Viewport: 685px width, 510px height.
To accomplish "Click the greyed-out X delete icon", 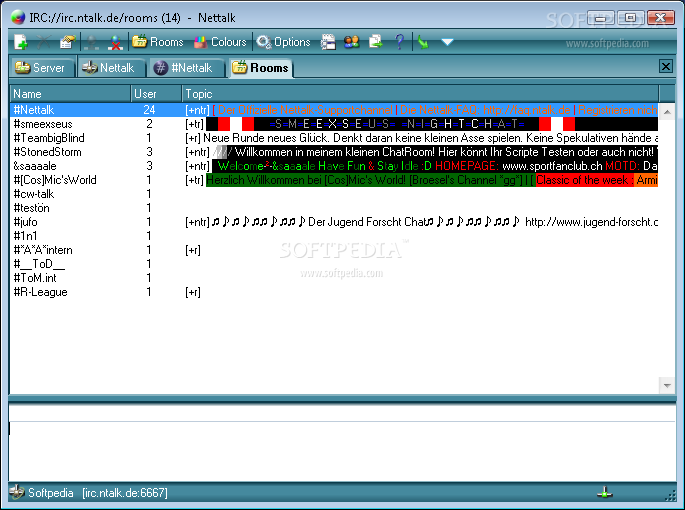I will [x=44, y=42].
